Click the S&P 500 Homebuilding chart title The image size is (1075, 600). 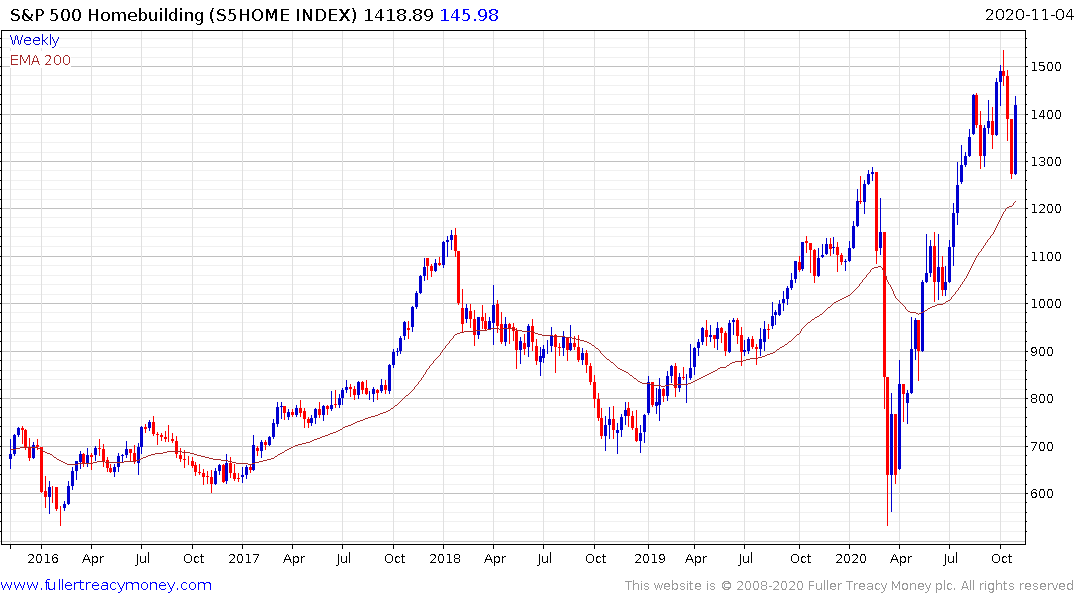point(184,15)
